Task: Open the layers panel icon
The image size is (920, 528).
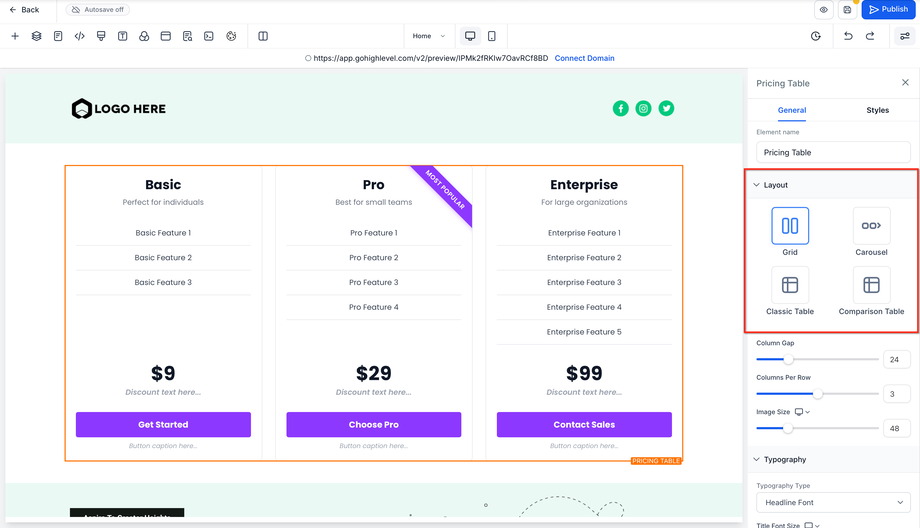Action: 37,36
